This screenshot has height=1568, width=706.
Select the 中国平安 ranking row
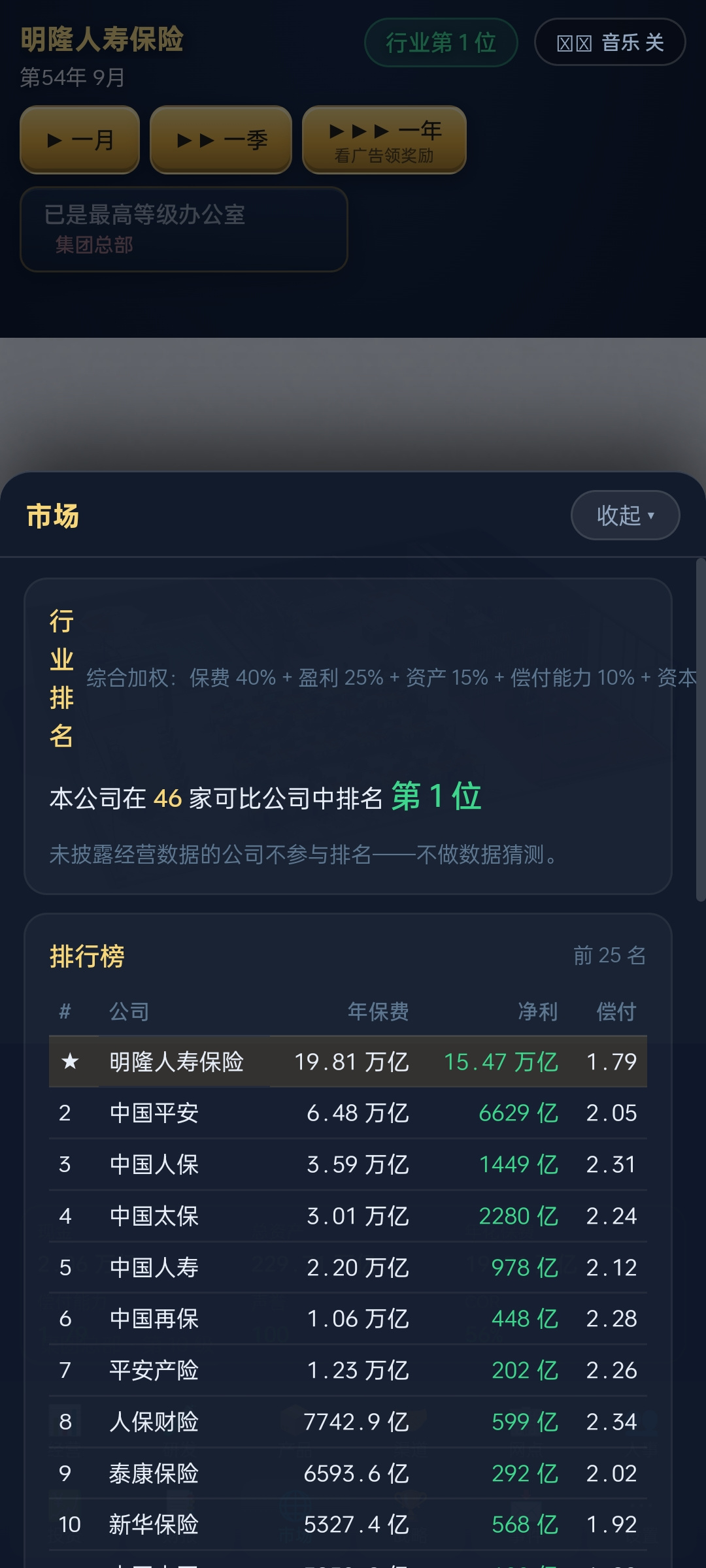pos(348,1113)
